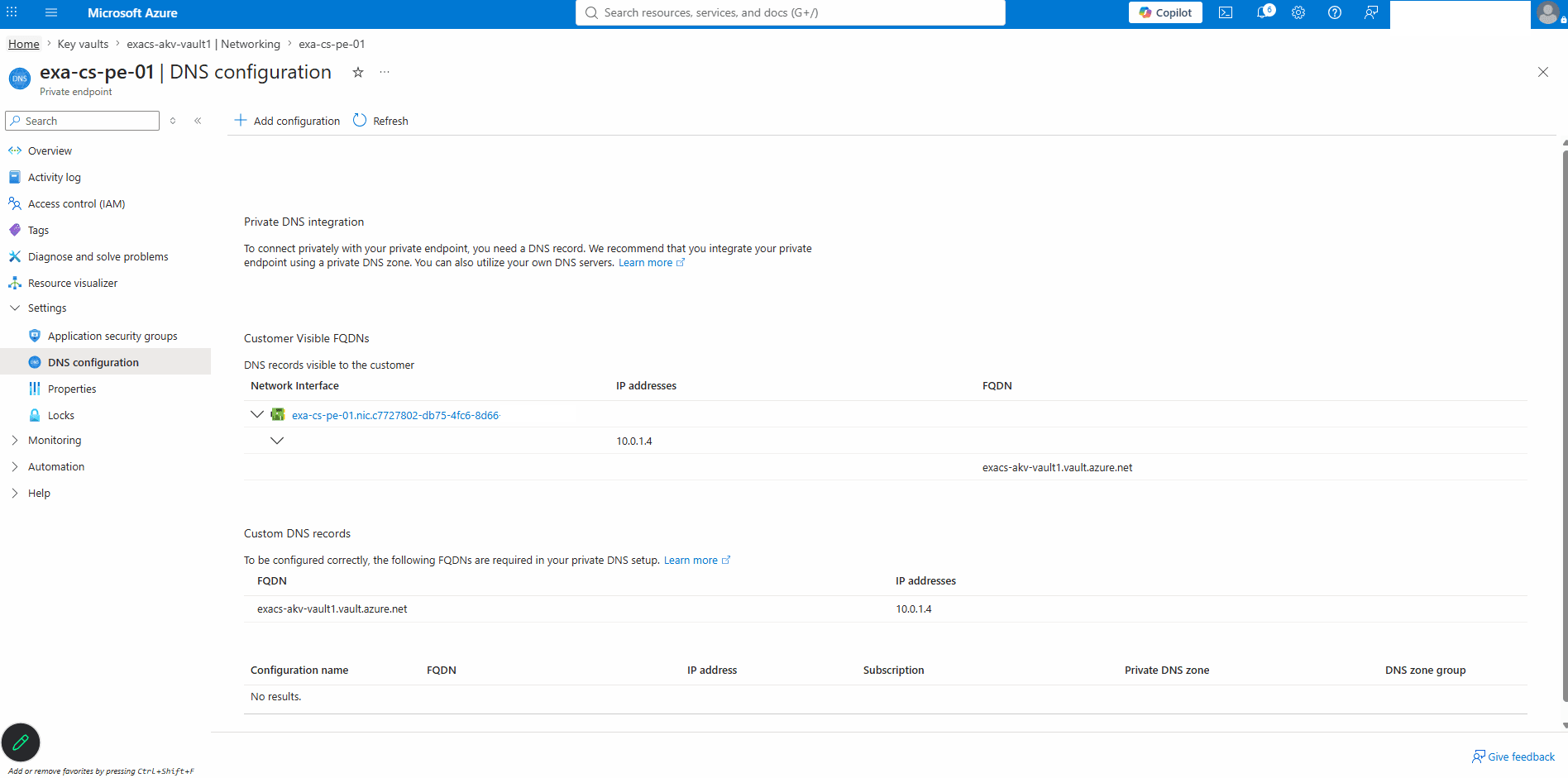This screenshot has width=1568, height=778.
Task: Open Learn more link in Private DNS integration
Action: point(652,262)
